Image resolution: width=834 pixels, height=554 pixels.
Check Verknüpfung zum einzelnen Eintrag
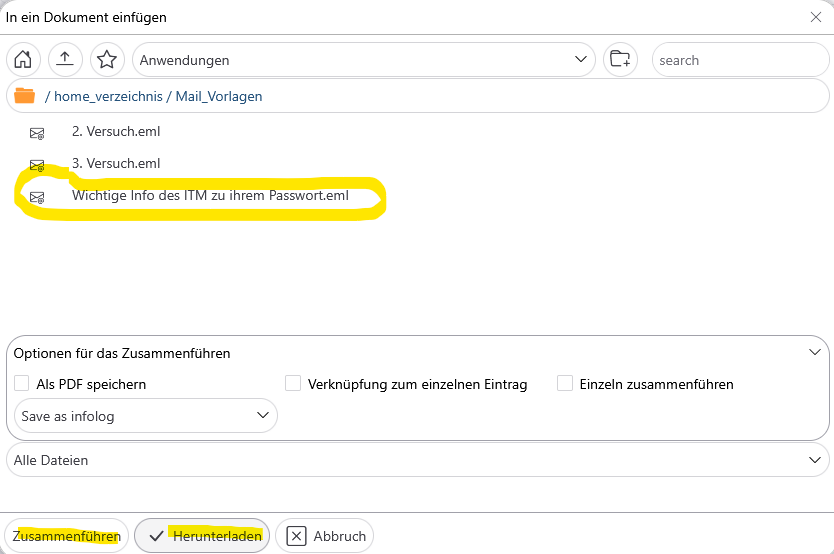click(x=293, y=384)
